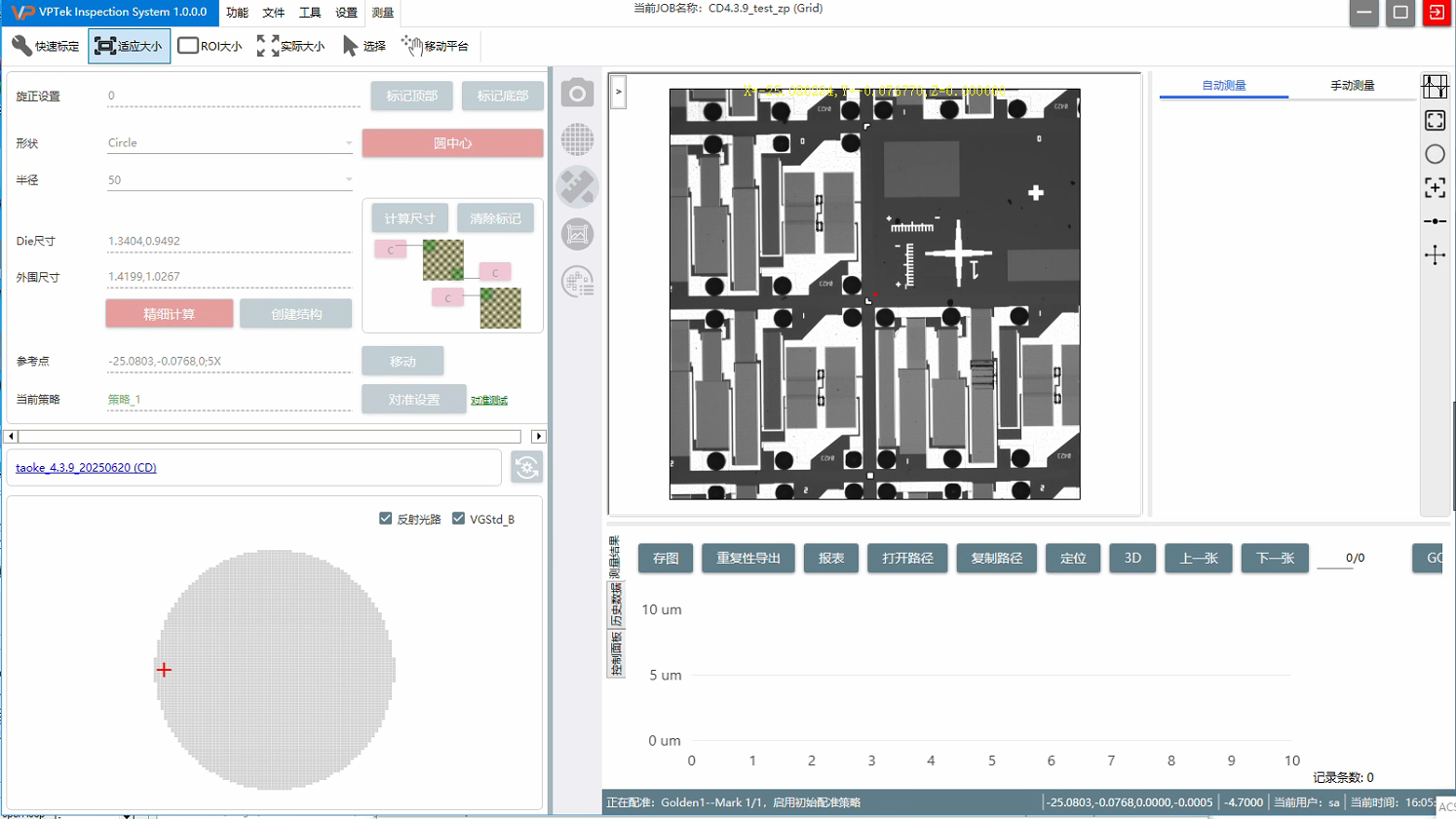This screenshot has height=819, width=1456.
Task: Select the 移动平台 hand tool
Action: pyautogui.click(x=436, y=46)
